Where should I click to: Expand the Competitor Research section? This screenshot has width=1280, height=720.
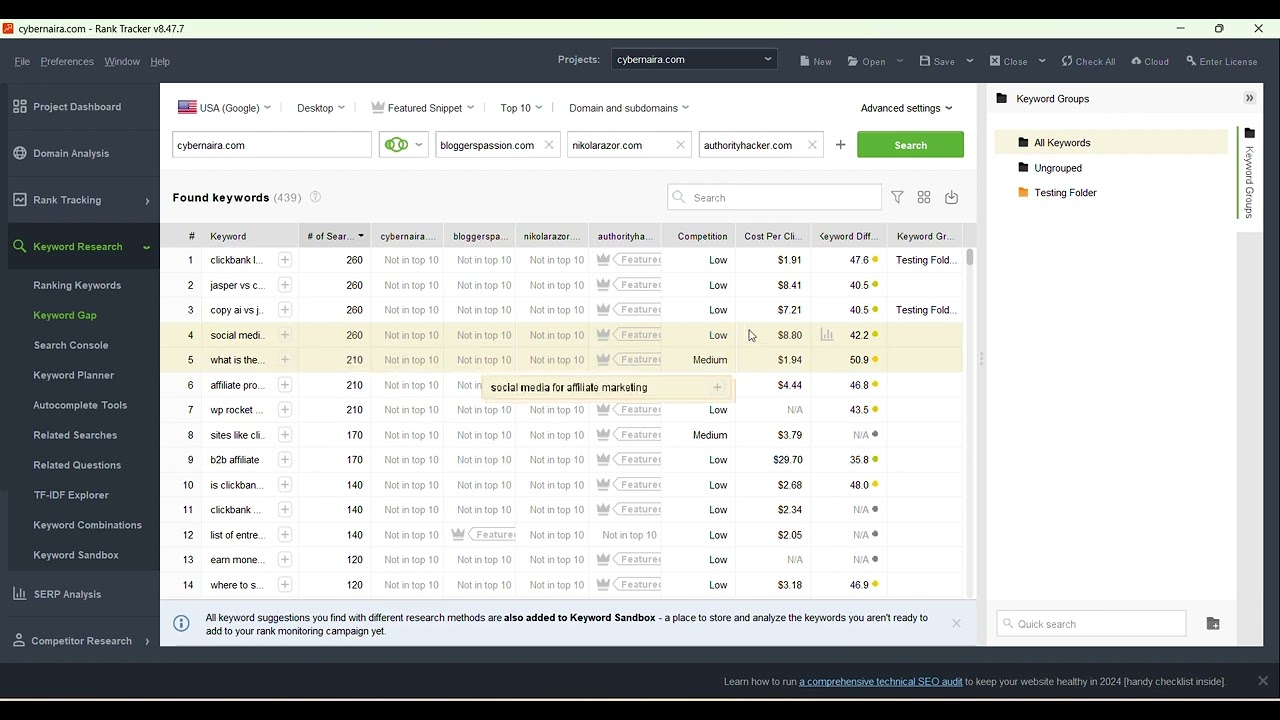(x=147, y=641)
